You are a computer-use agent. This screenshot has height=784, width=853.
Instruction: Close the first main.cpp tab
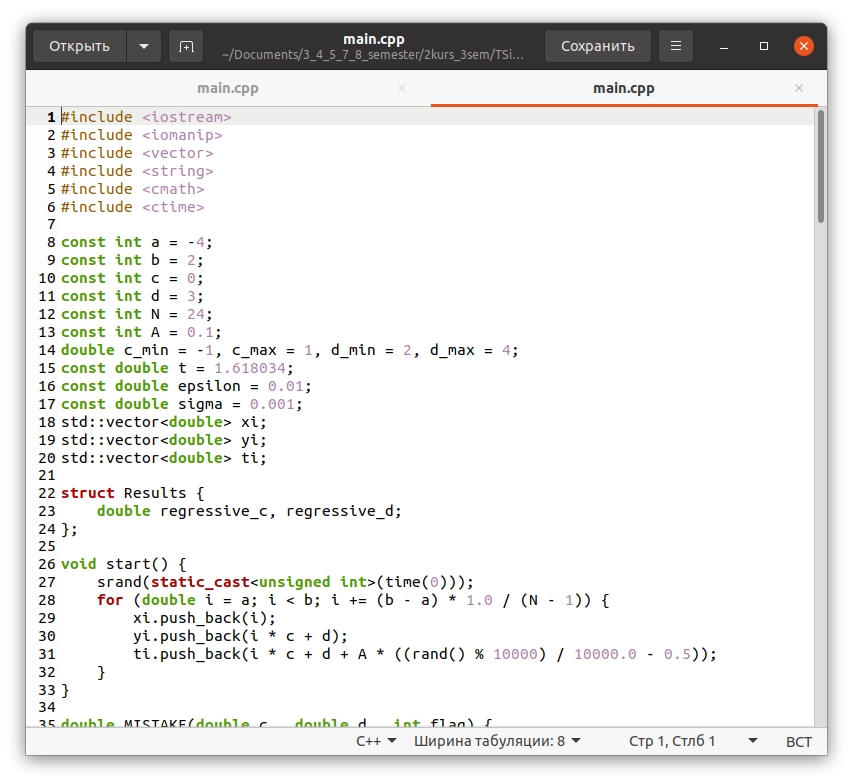point(402,88)
